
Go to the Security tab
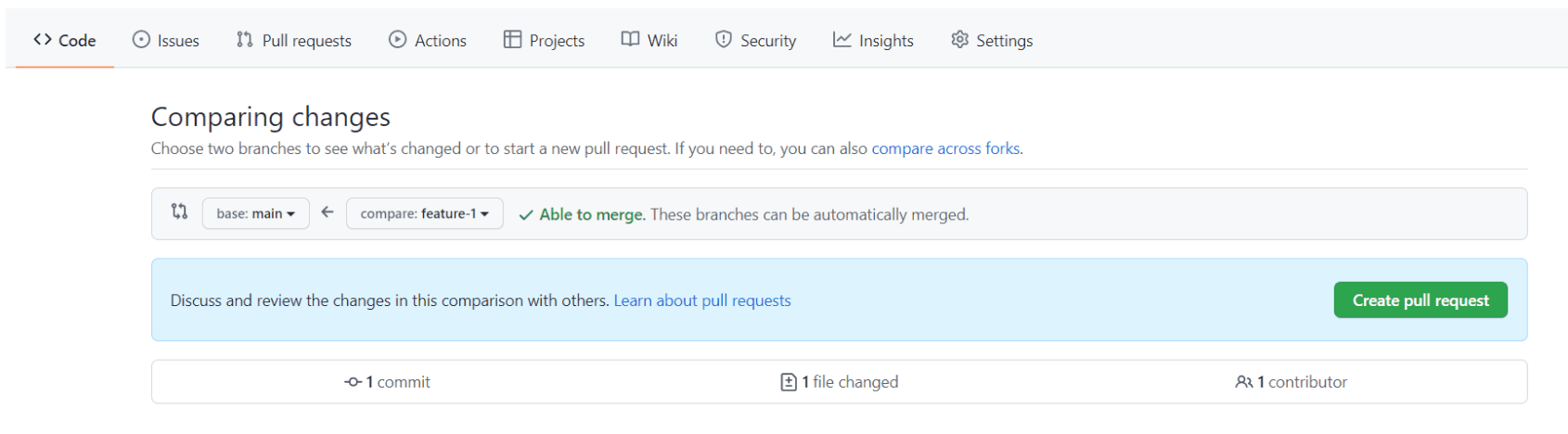[x=756, y=40]
